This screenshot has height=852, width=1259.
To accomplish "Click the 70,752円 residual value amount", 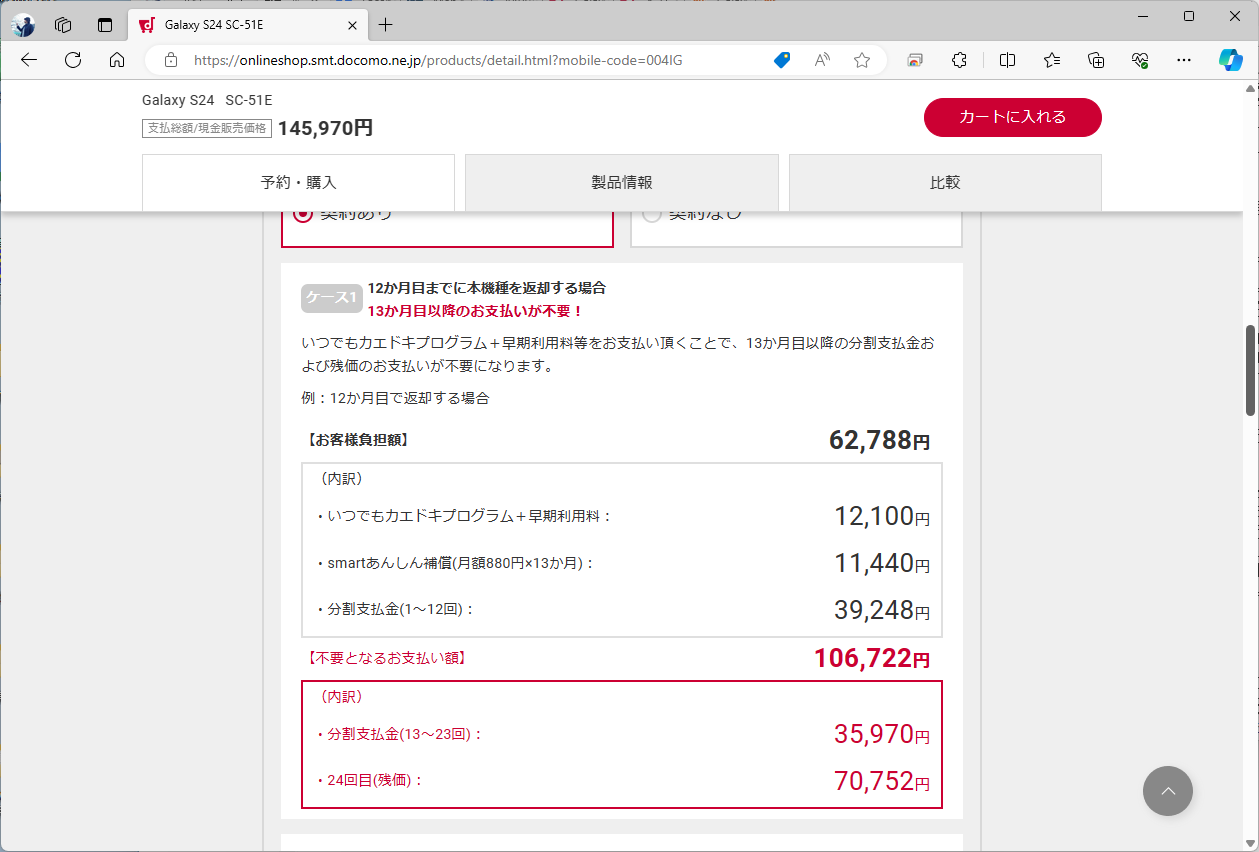I will 882,780.
